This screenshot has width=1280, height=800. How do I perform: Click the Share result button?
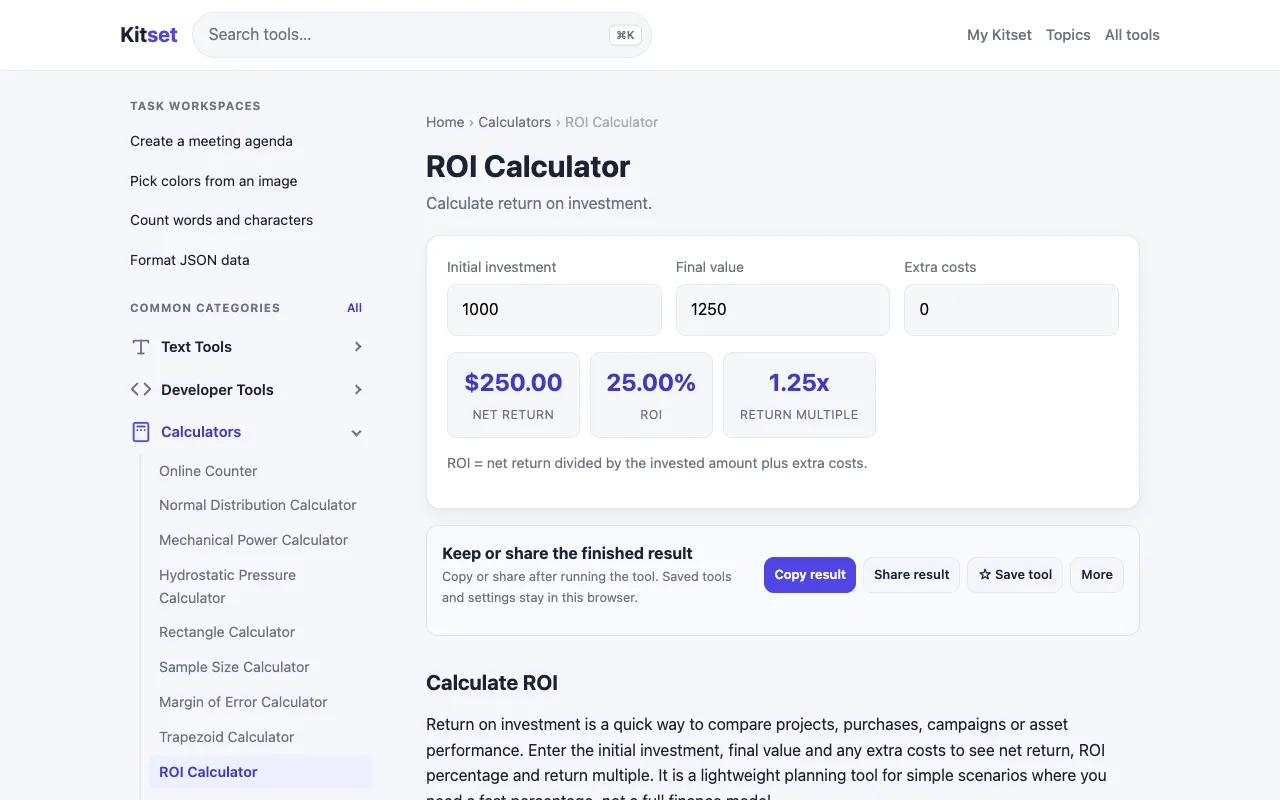[912, 575]
